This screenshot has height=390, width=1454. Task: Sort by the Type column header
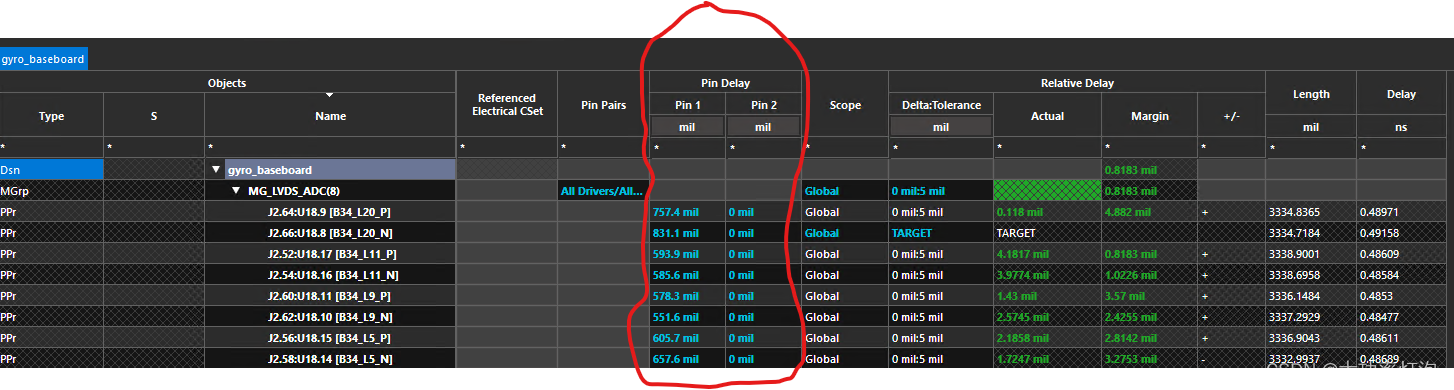coord(51,116)
